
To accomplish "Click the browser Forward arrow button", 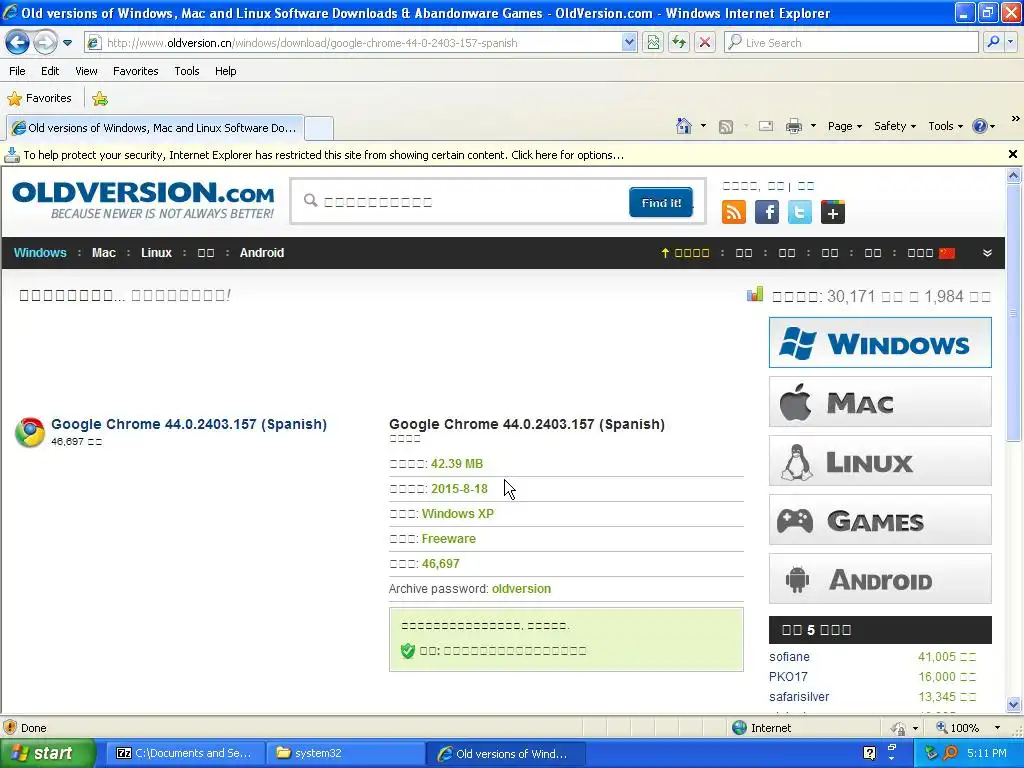I will point(44,43).
